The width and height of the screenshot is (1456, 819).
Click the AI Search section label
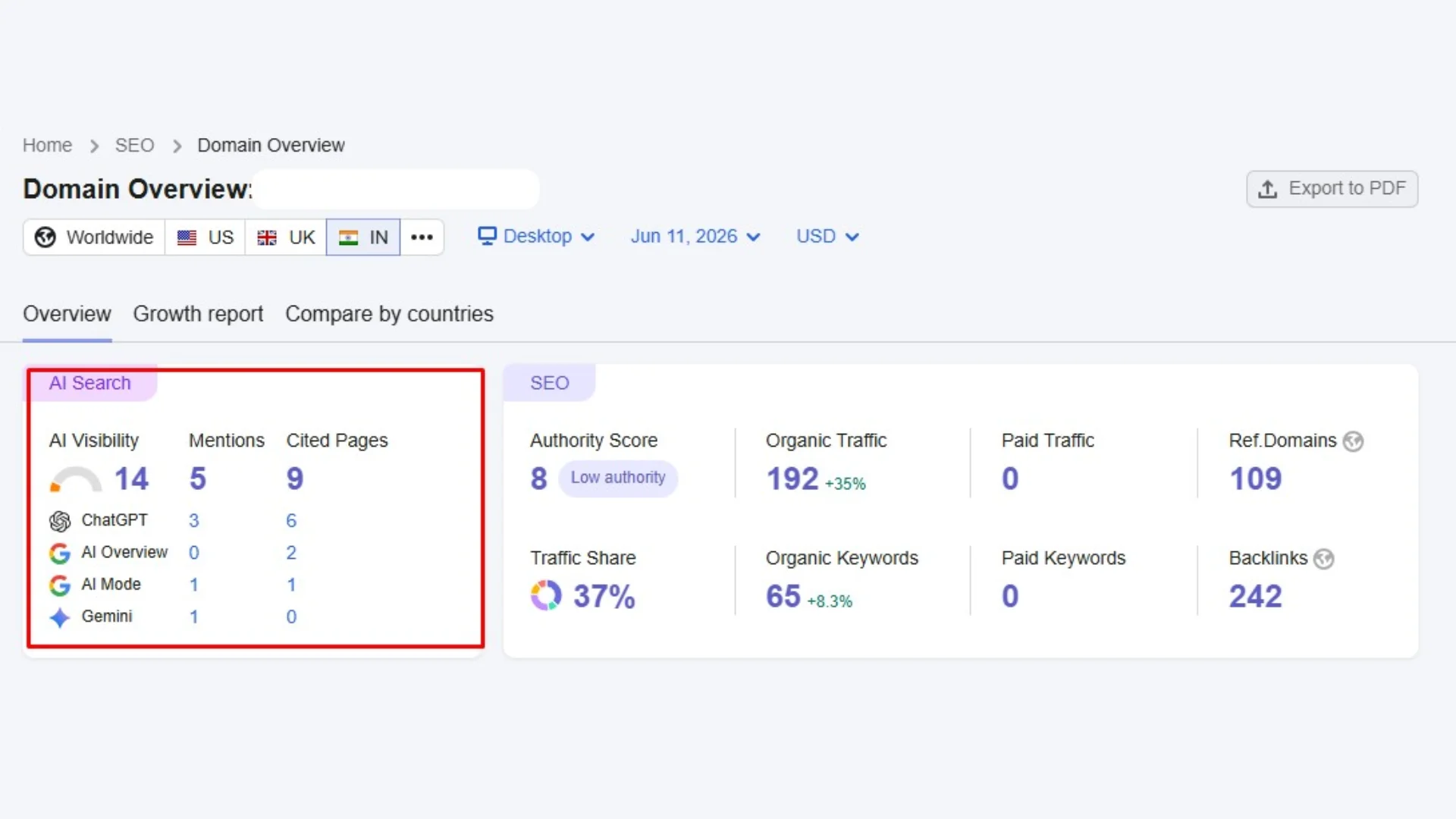tap(90, 383)
